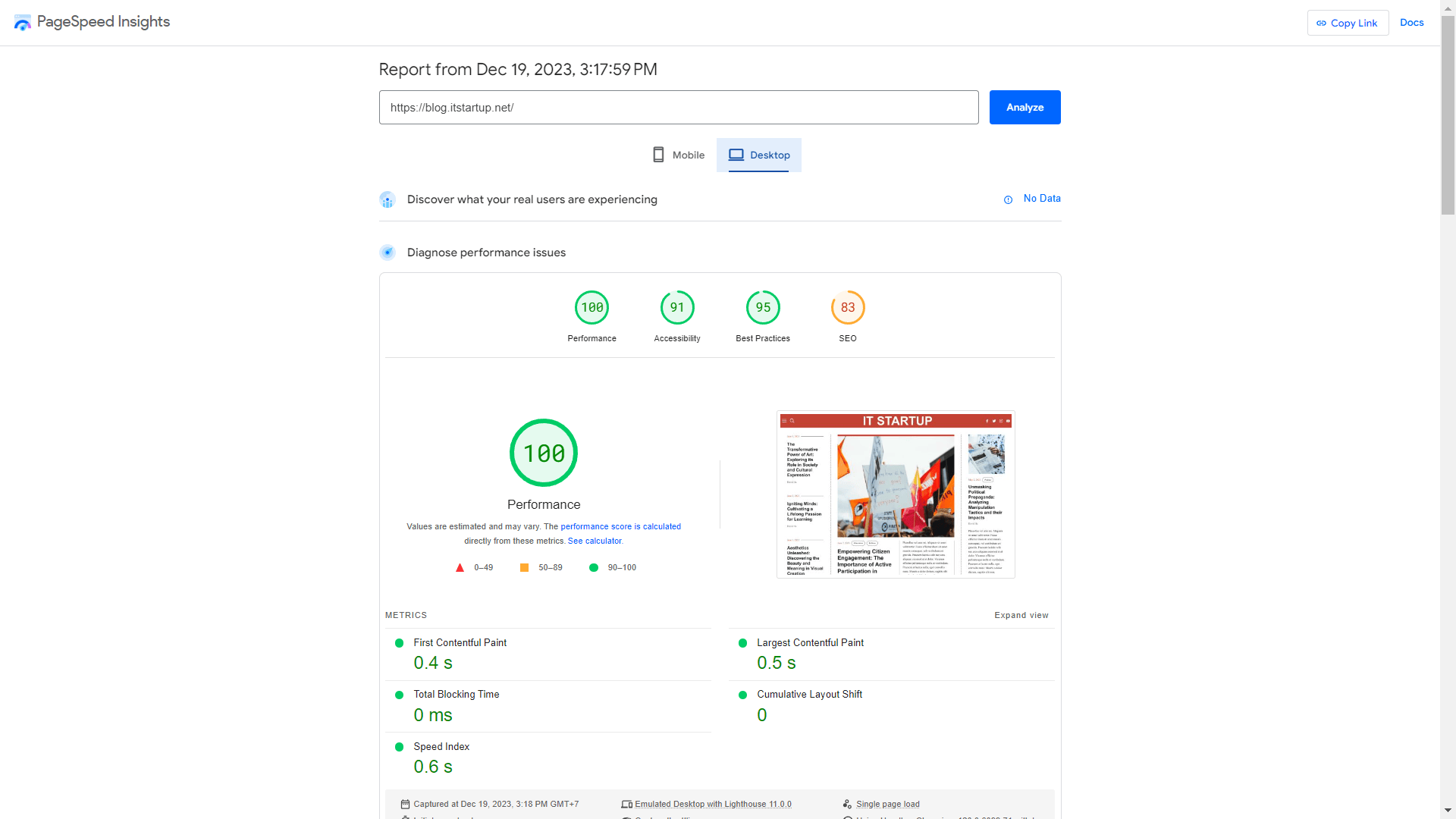
Task: Click the Copy Link button
Action: pyautogui.click(x=1348, y=23)
